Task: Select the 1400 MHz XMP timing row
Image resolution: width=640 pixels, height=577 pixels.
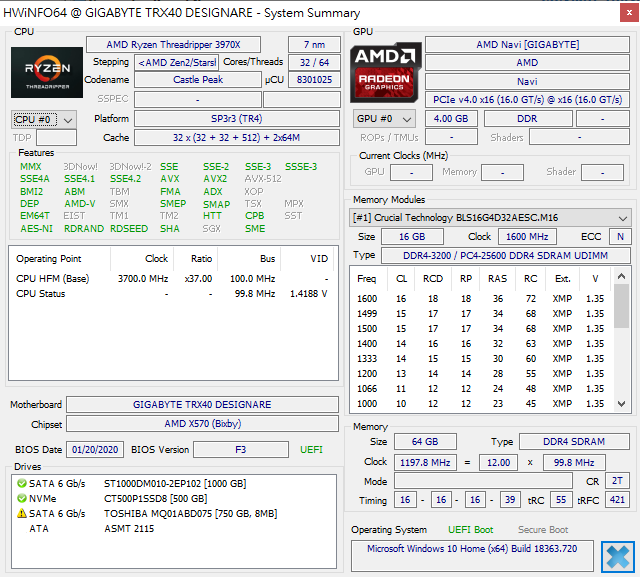Action: pyautogui.click(x=481, y=344)
